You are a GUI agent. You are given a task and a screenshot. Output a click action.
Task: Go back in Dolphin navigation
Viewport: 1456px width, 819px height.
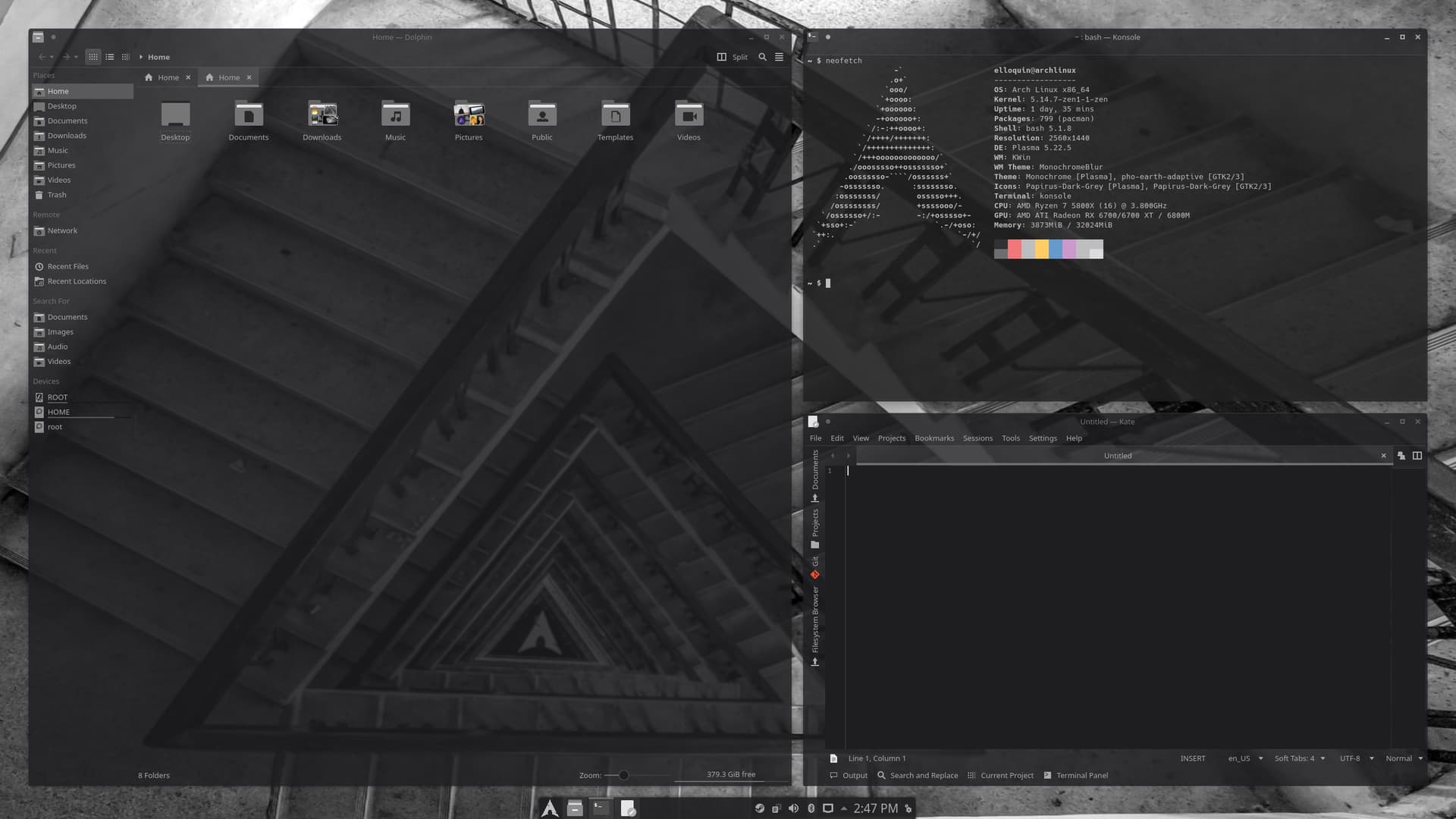tap(42, 57)
